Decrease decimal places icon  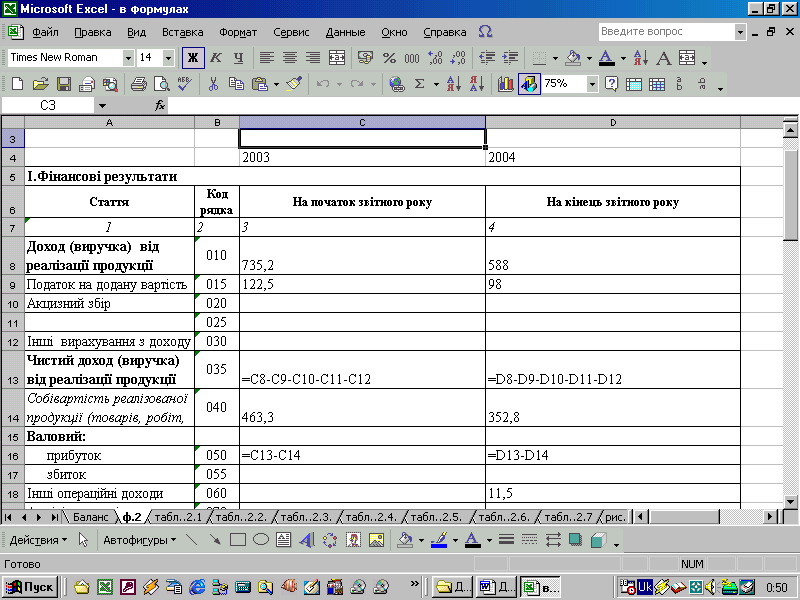tap(458, 58)
